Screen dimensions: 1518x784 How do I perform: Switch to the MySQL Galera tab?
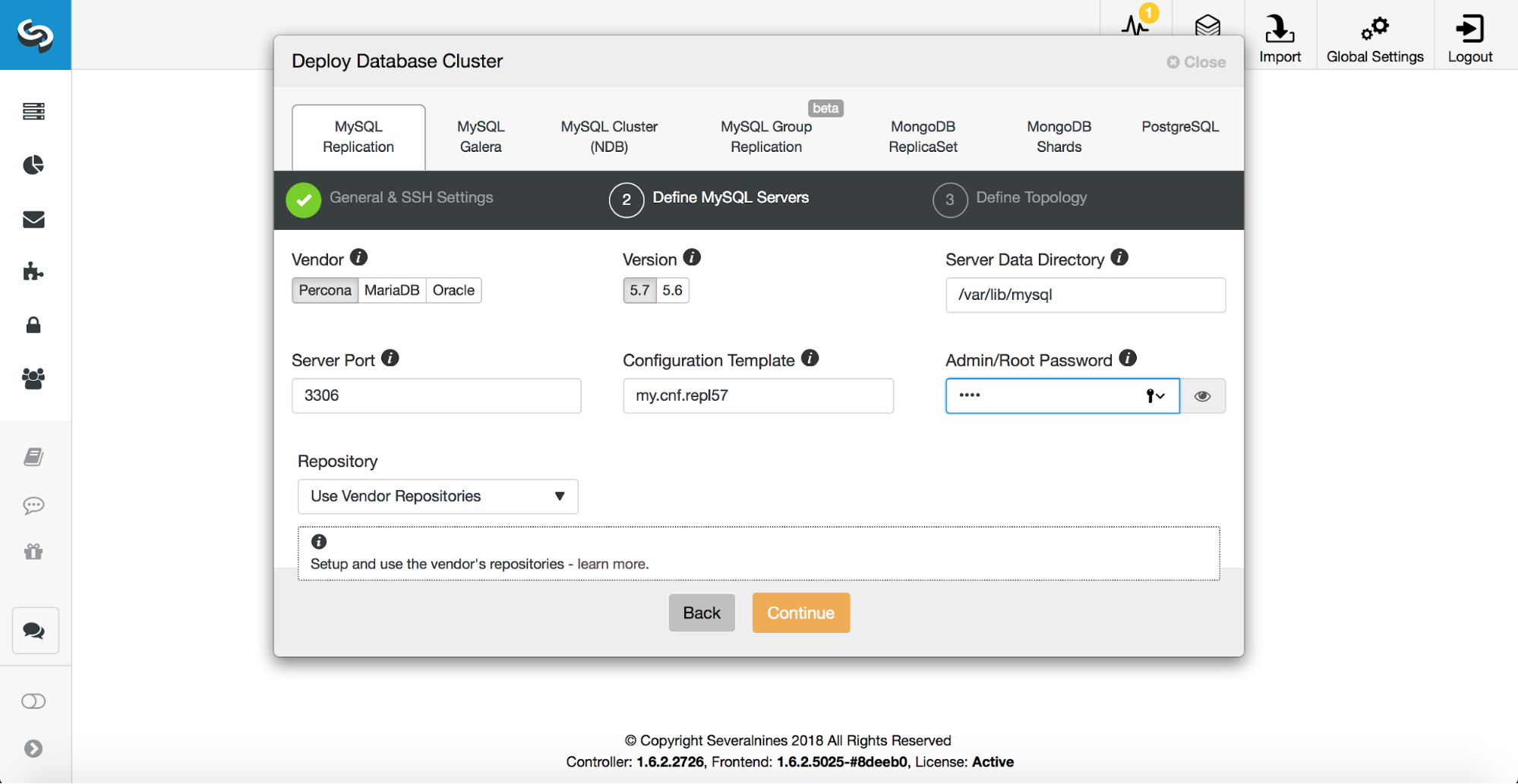tap(481, 137)
